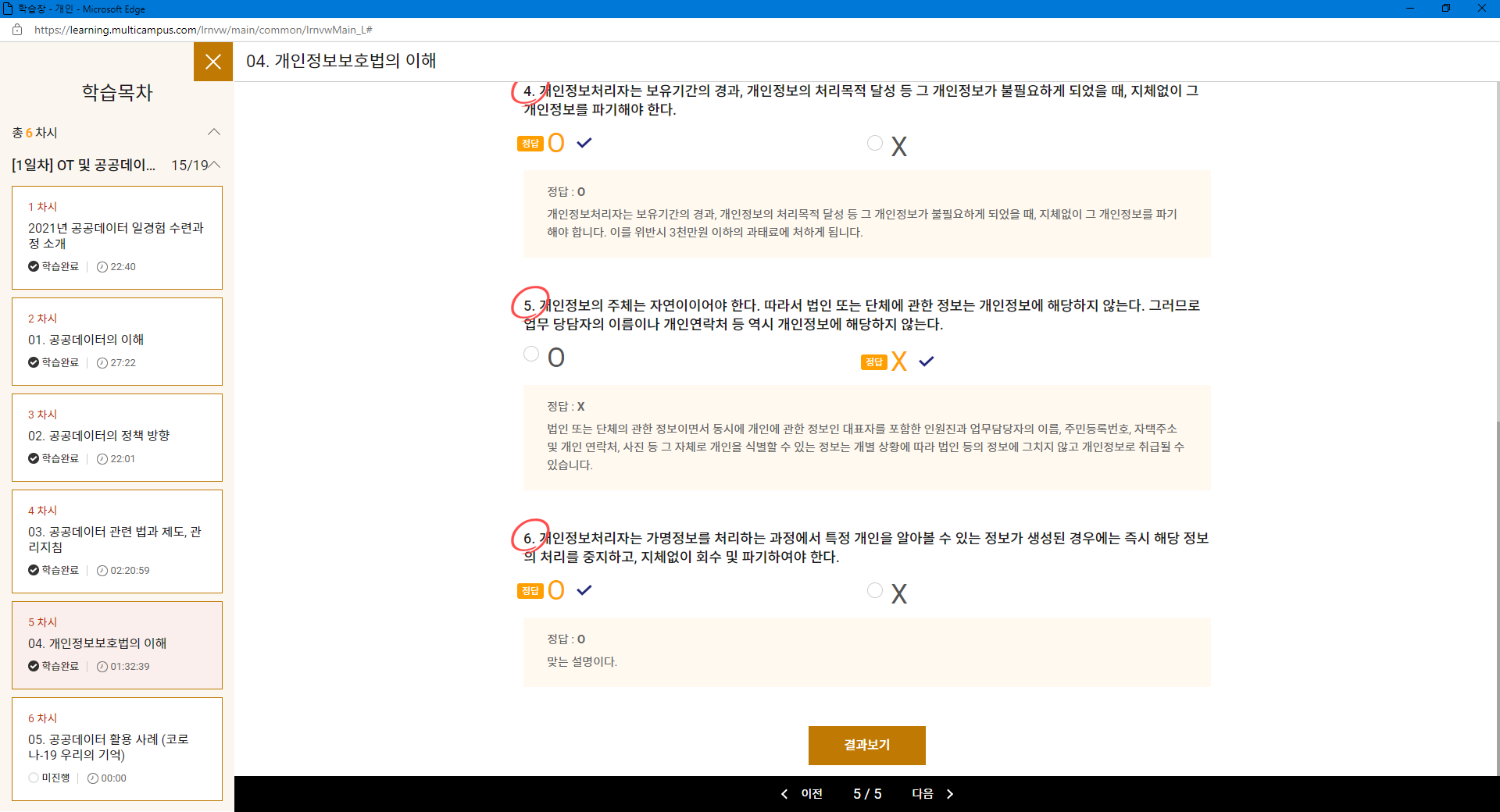
Task: Click the 정답 badge on question 6
Action: (x=530, y=591)
